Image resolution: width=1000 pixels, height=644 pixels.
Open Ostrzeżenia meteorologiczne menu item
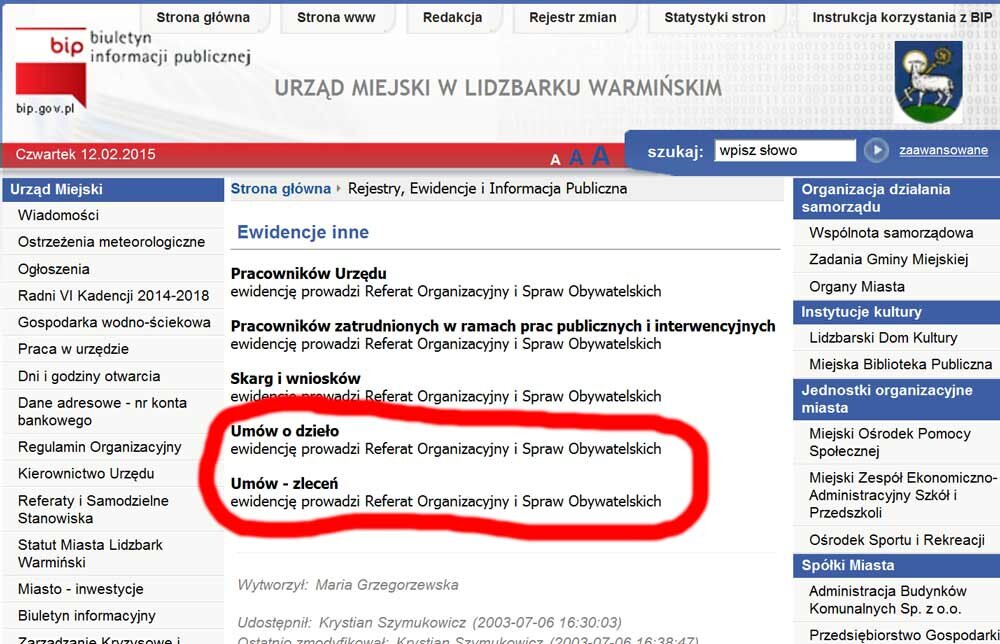pyautogui.click(x=113, y=242)
